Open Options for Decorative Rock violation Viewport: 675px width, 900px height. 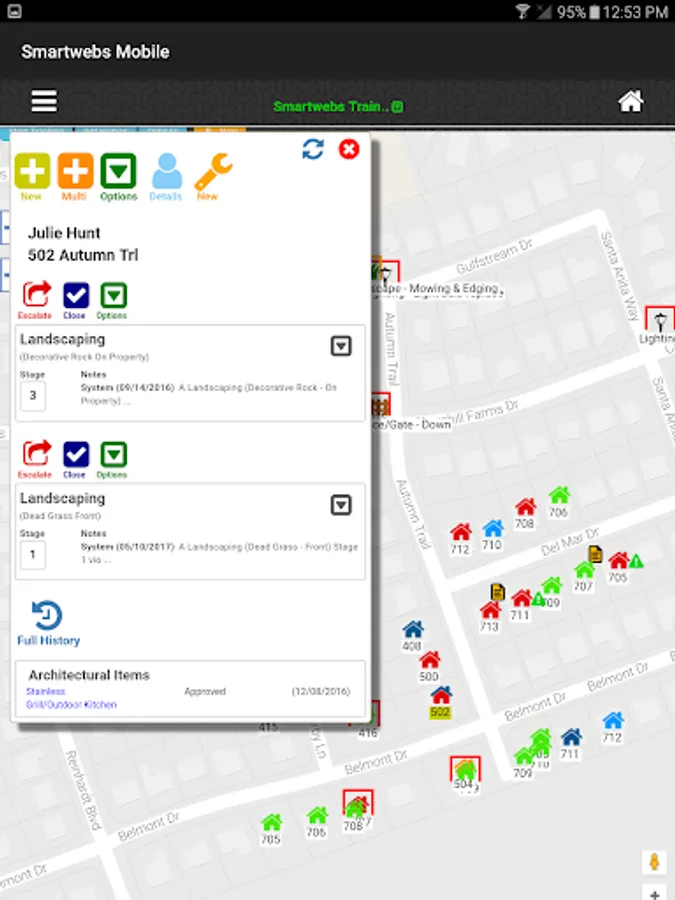point(114,296)
